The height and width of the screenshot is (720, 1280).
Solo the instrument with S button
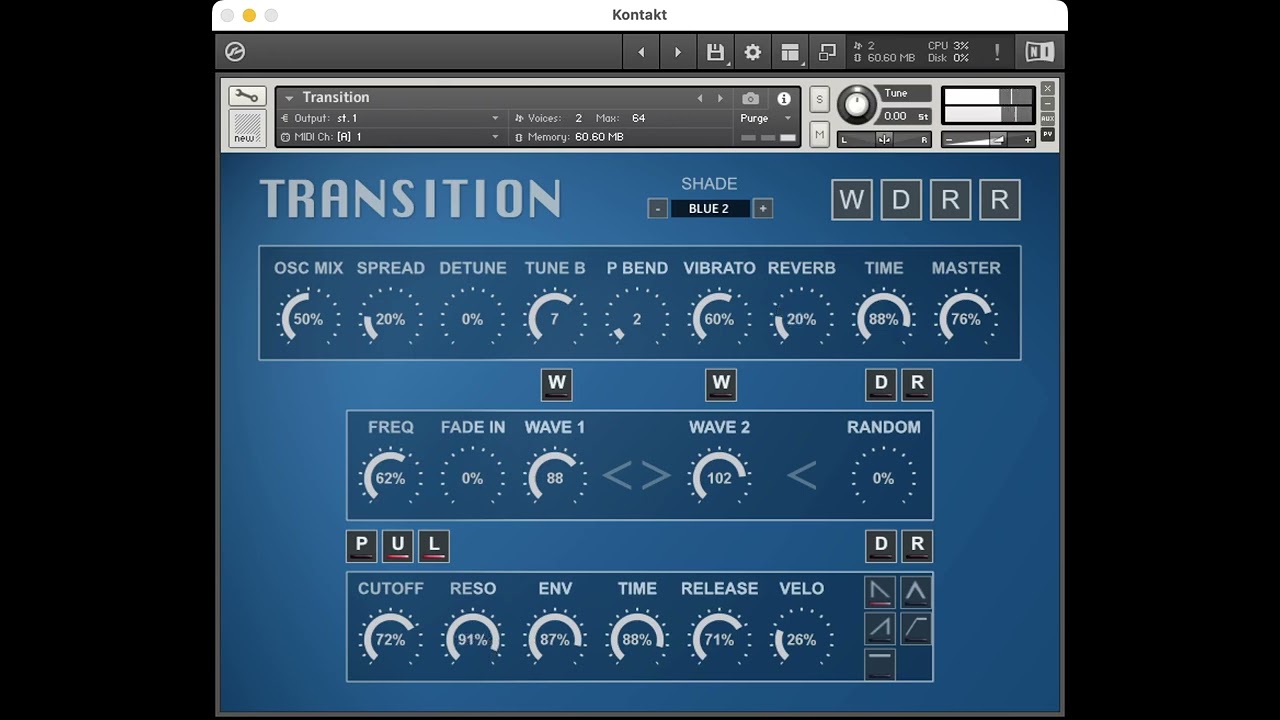click(x=820, y=99)
